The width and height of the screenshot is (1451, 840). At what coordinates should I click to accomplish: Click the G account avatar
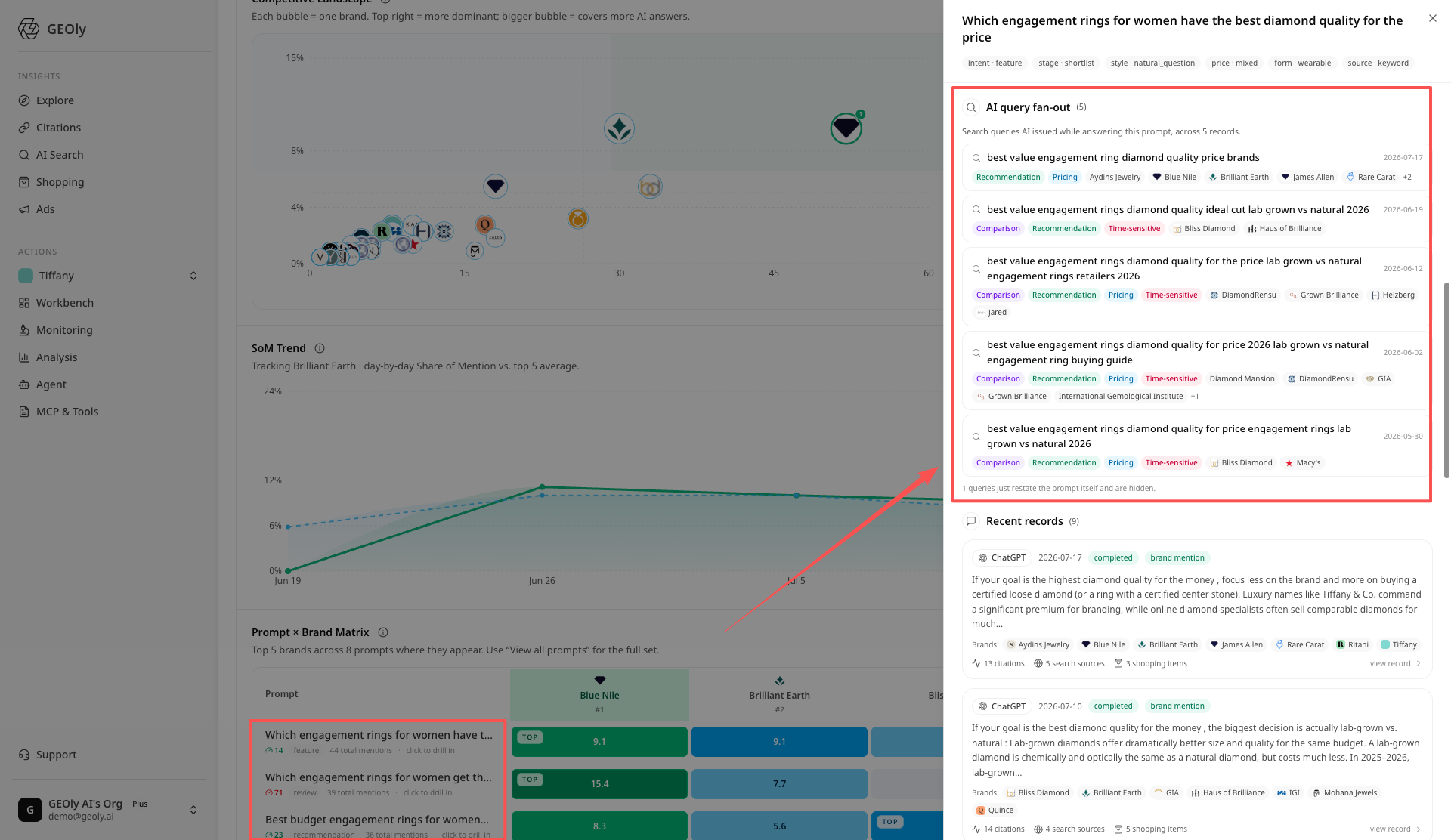click(30, 810)
